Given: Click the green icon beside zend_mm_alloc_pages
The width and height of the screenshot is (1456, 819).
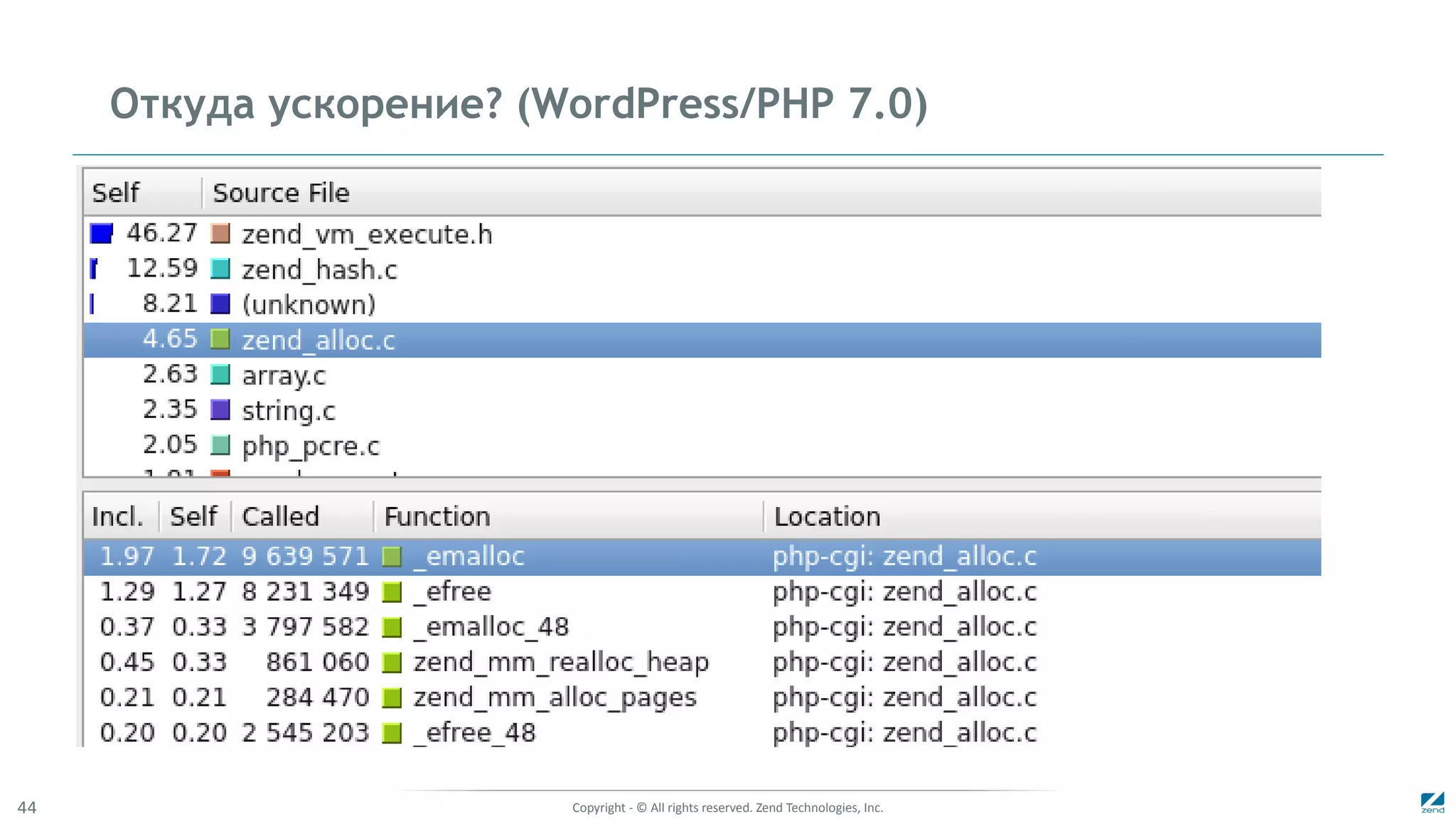Looking at the screenshot, I should [392, 698].
